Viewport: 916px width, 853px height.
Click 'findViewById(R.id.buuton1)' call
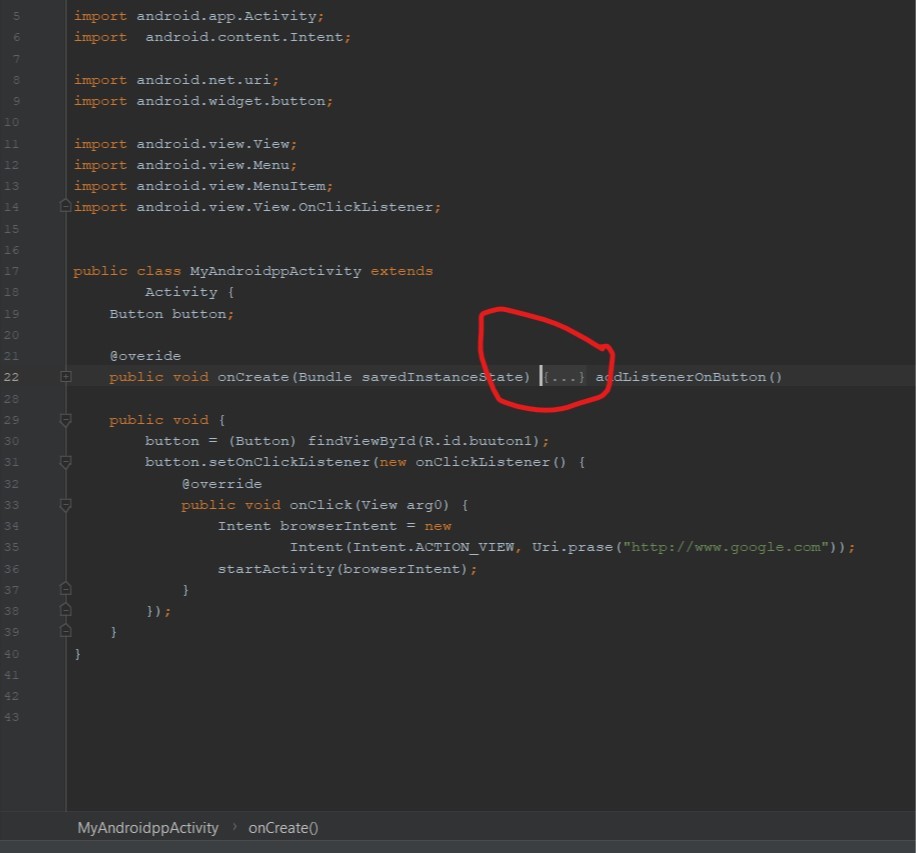(424, 441)
